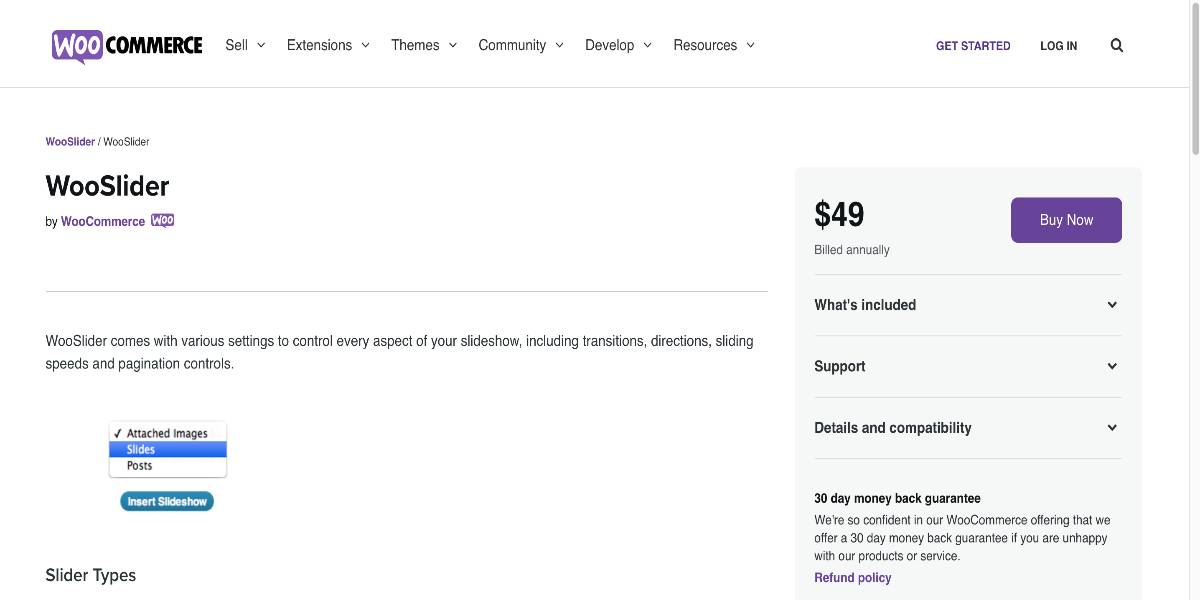
Task: Open the Extensions menu
Action: tap(328, 45)
